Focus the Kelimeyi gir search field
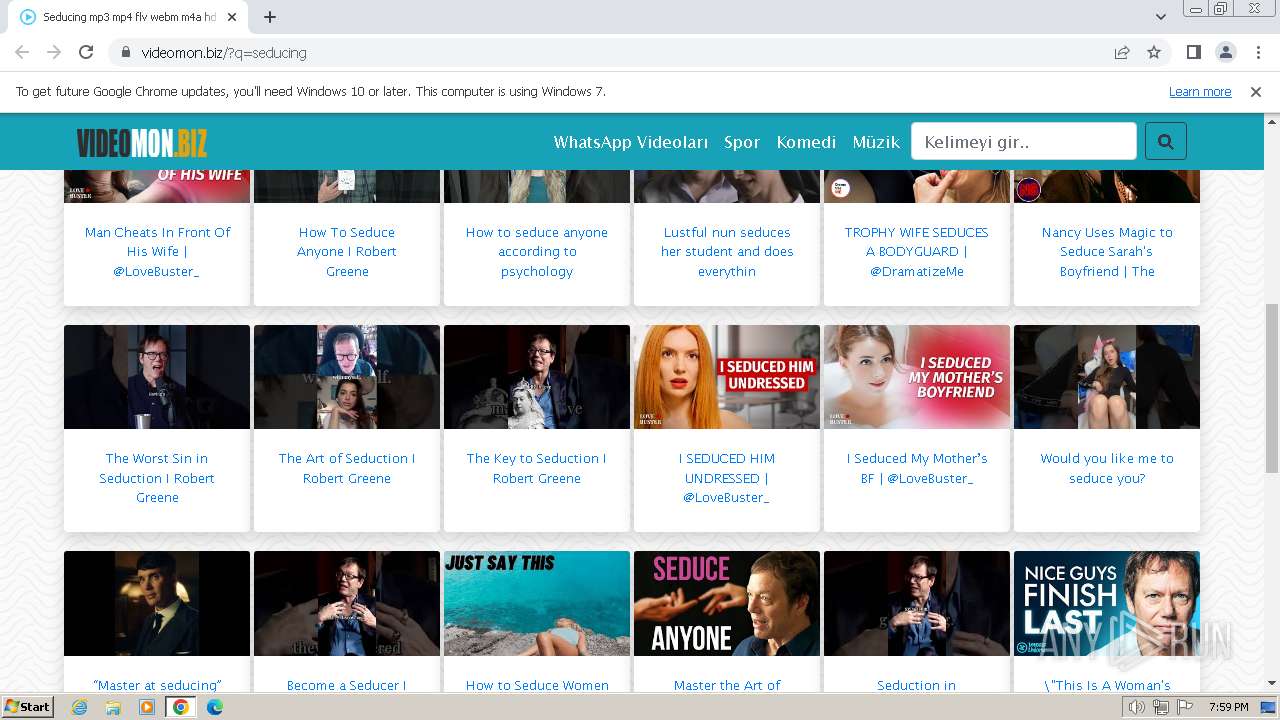The image size is (1280, 720). pos(1024,142)
